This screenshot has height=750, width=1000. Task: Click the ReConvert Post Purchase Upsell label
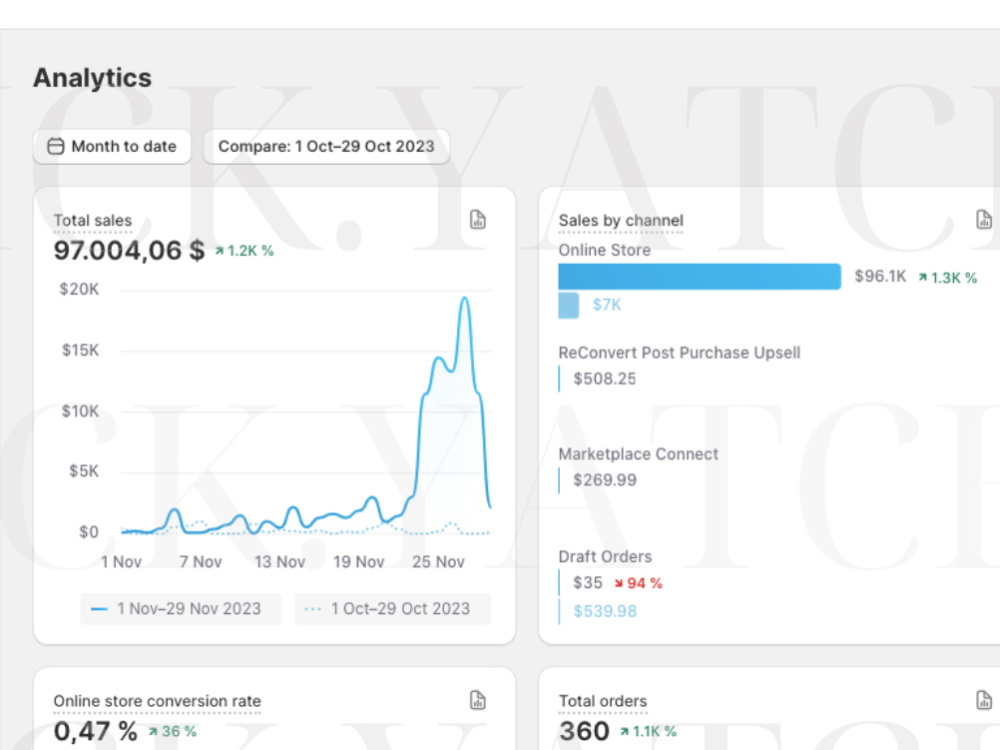coord(679,353)
